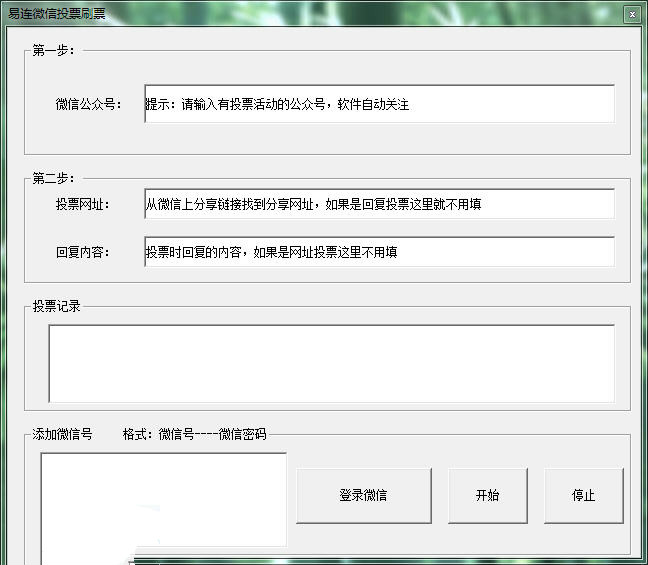This screenshot has height=565, width=648.
Task: Click the 投票记录 group heading
Action: tap(56, 306)
